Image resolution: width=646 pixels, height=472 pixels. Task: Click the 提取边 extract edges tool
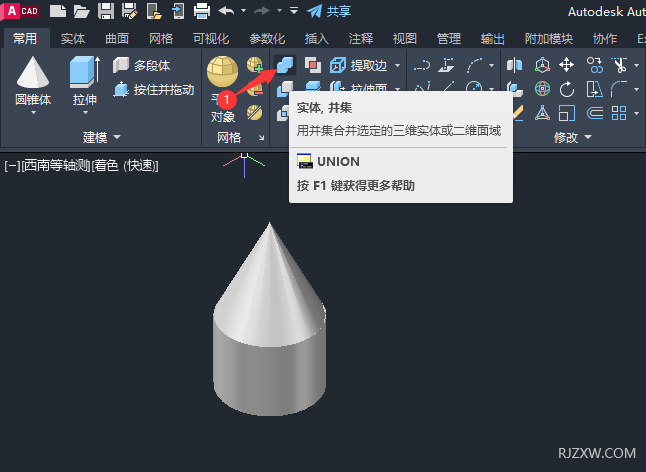[358, 65]
